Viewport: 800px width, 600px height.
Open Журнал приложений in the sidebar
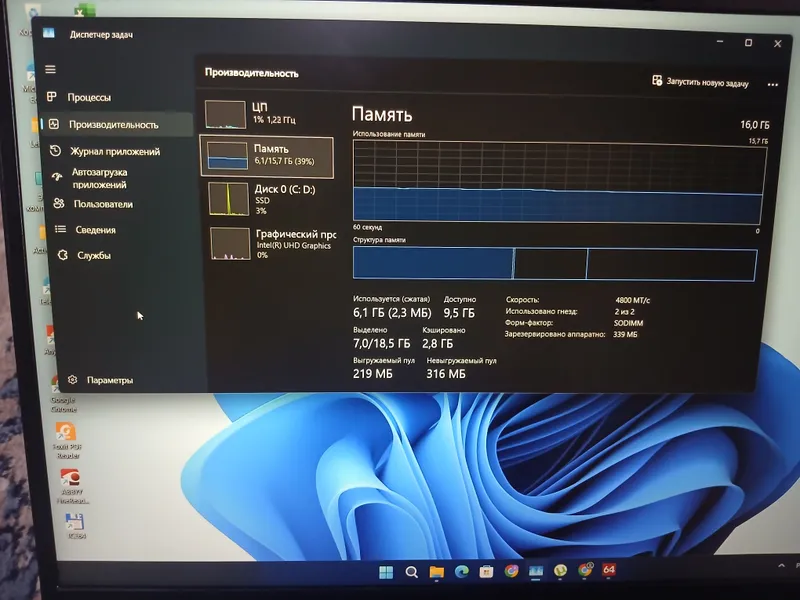(x=115, y=152)
